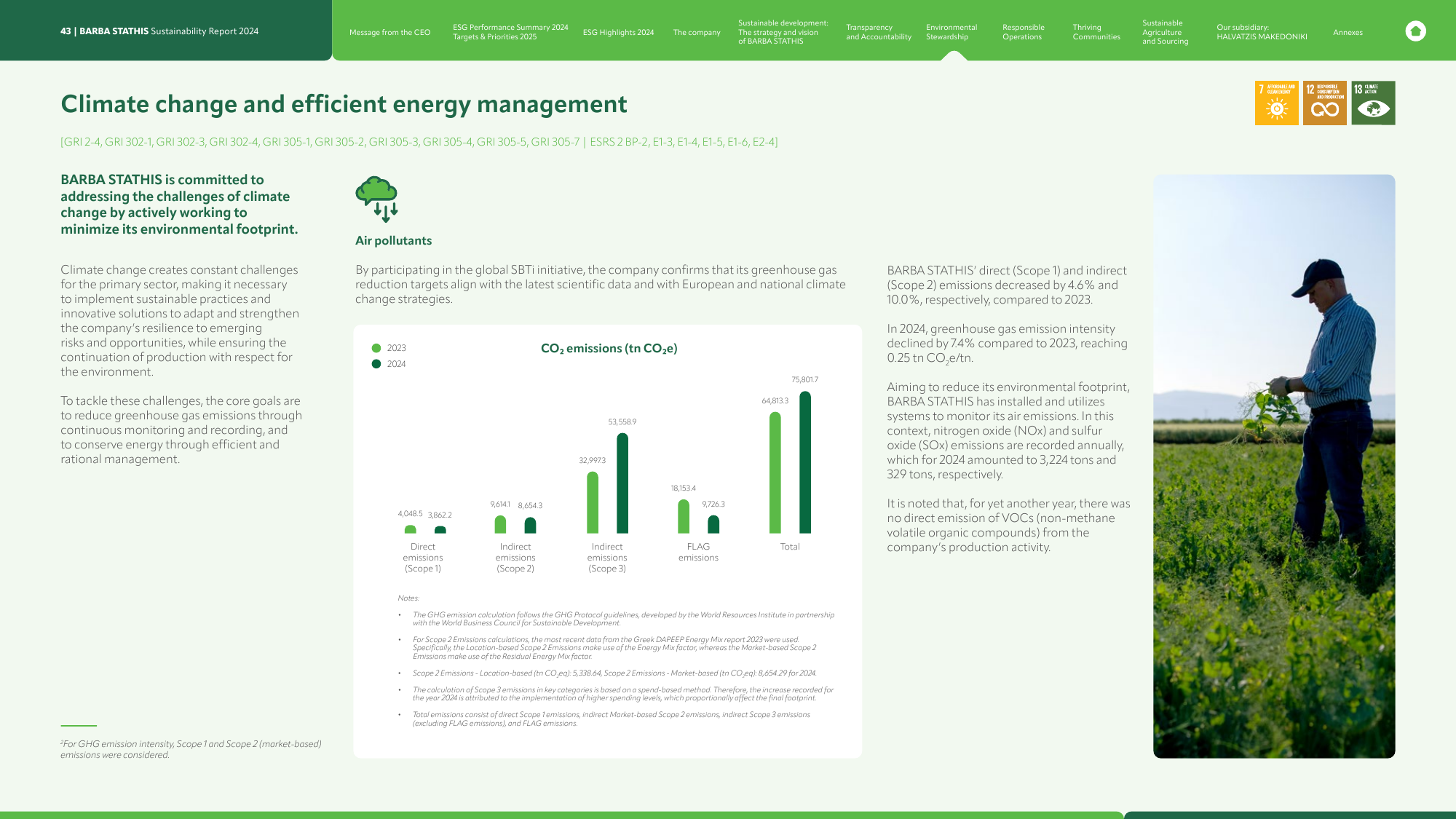
Task: Select Environmental Stewardship navigation tab
Action: [951, 32]
